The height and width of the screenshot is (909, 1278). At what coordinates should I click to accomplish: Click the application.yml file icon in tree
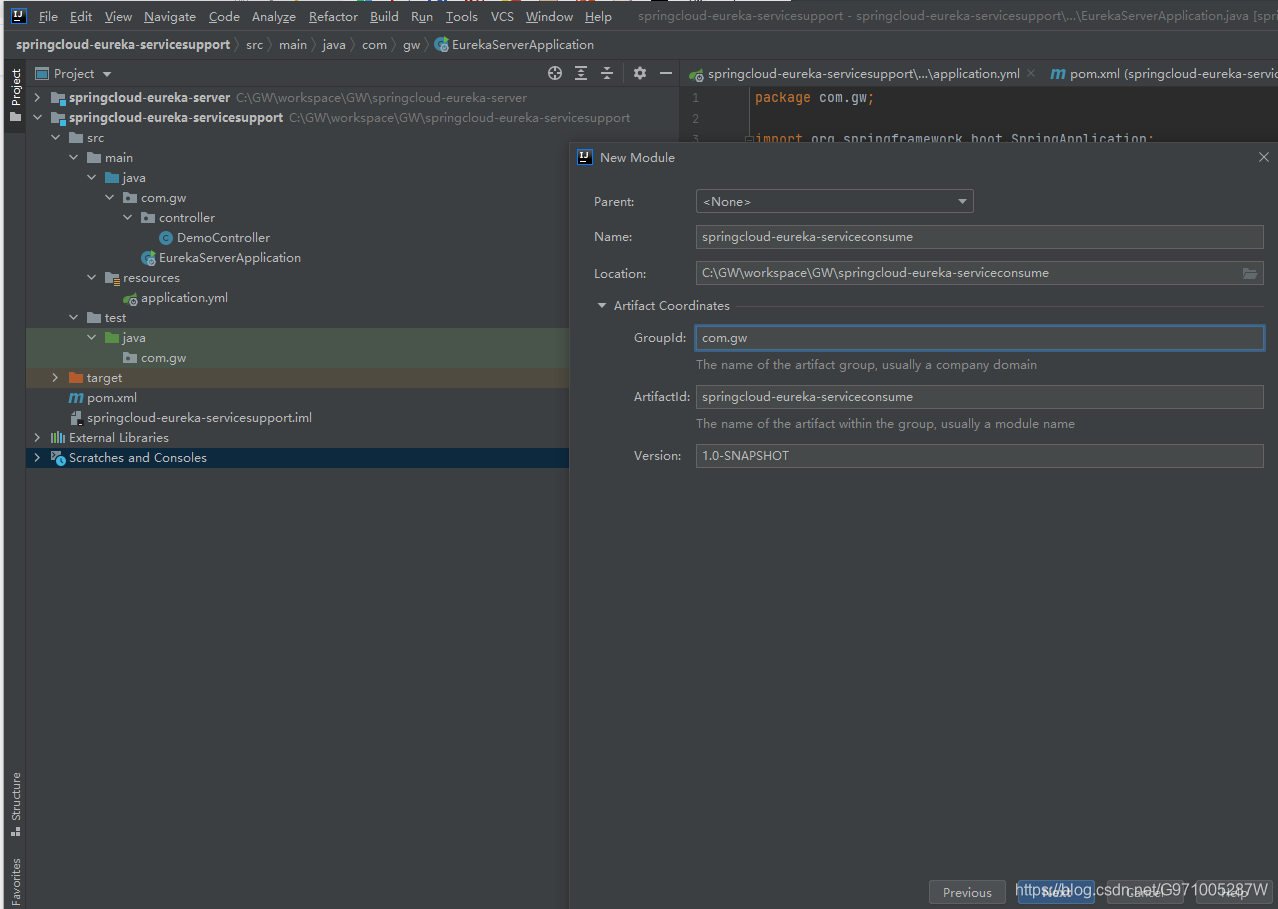[131, 297]
